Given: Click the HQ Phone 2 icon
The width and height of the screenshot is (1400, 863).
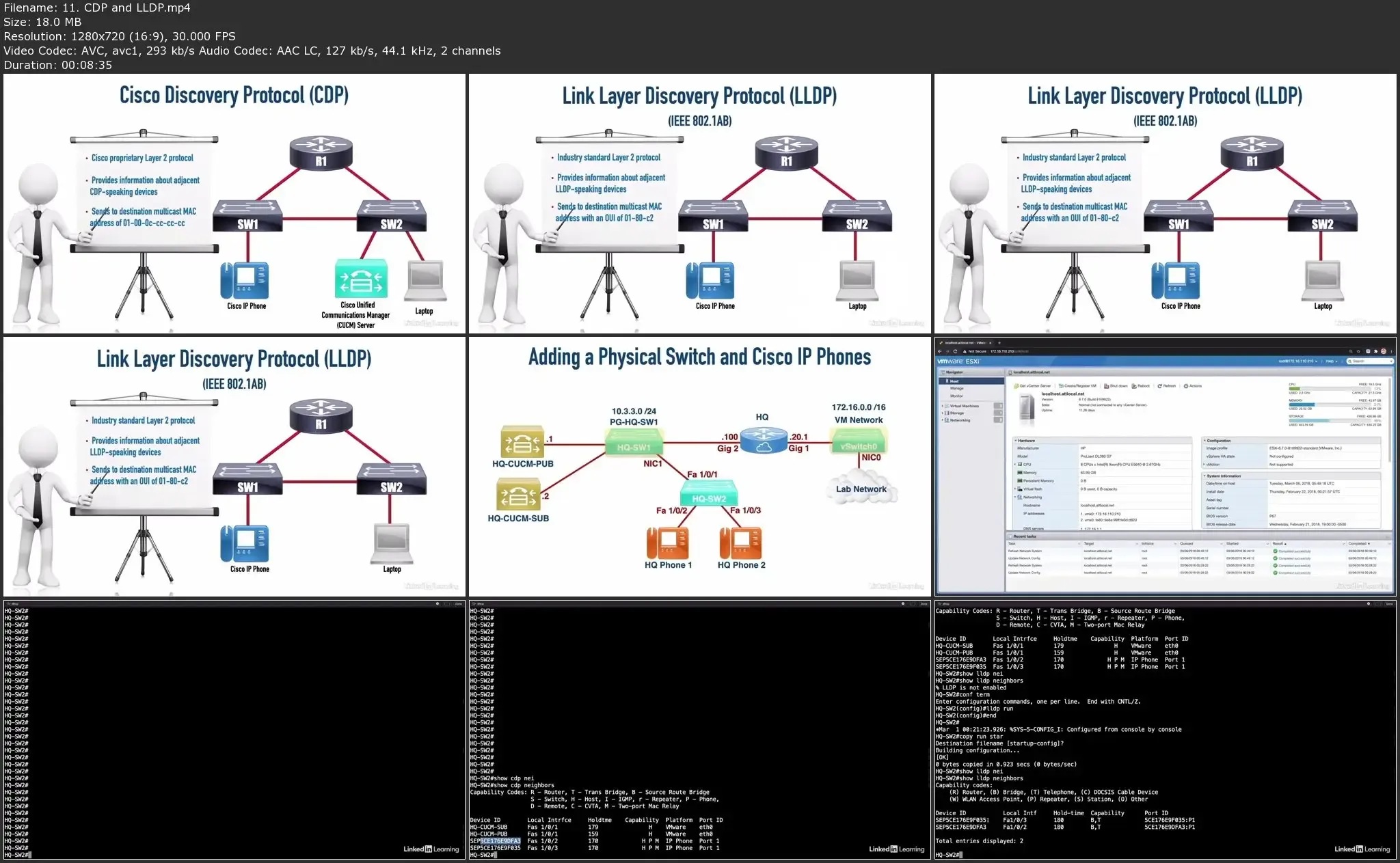Looking at the screenshot, I should click(x=740, y=543).
